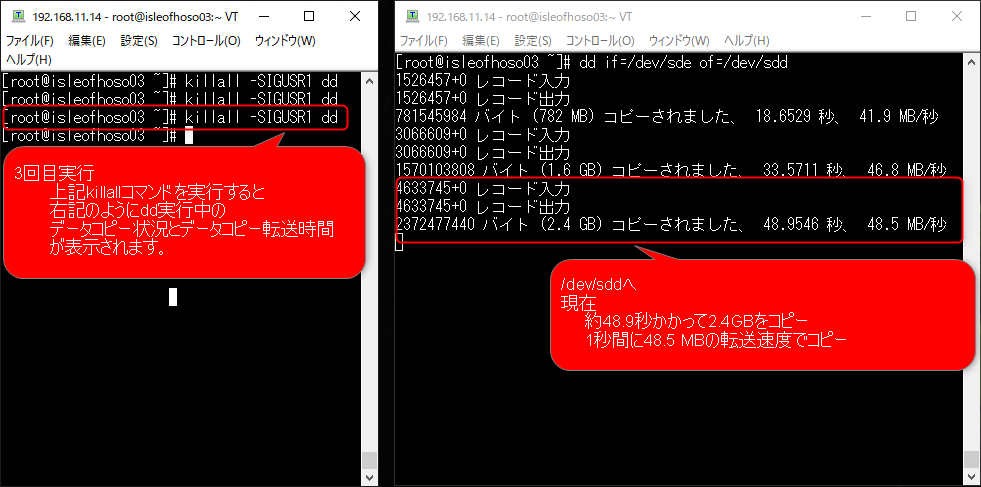Click the 3066609+0 レコード出力 line
Viewport: 981px width, 487px height.
pos(483,153)
